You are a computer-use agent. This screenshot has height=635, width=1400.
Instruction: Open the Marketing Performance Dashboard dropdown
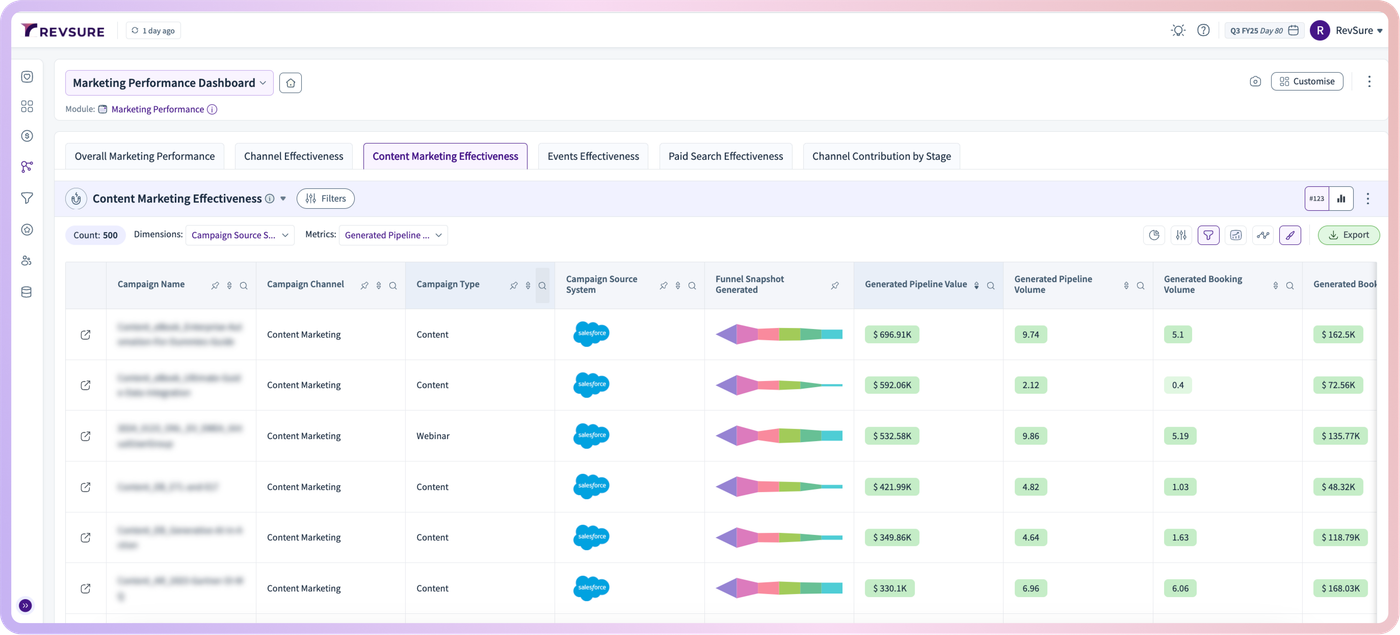pyautogui.click(x=169, y=83)
